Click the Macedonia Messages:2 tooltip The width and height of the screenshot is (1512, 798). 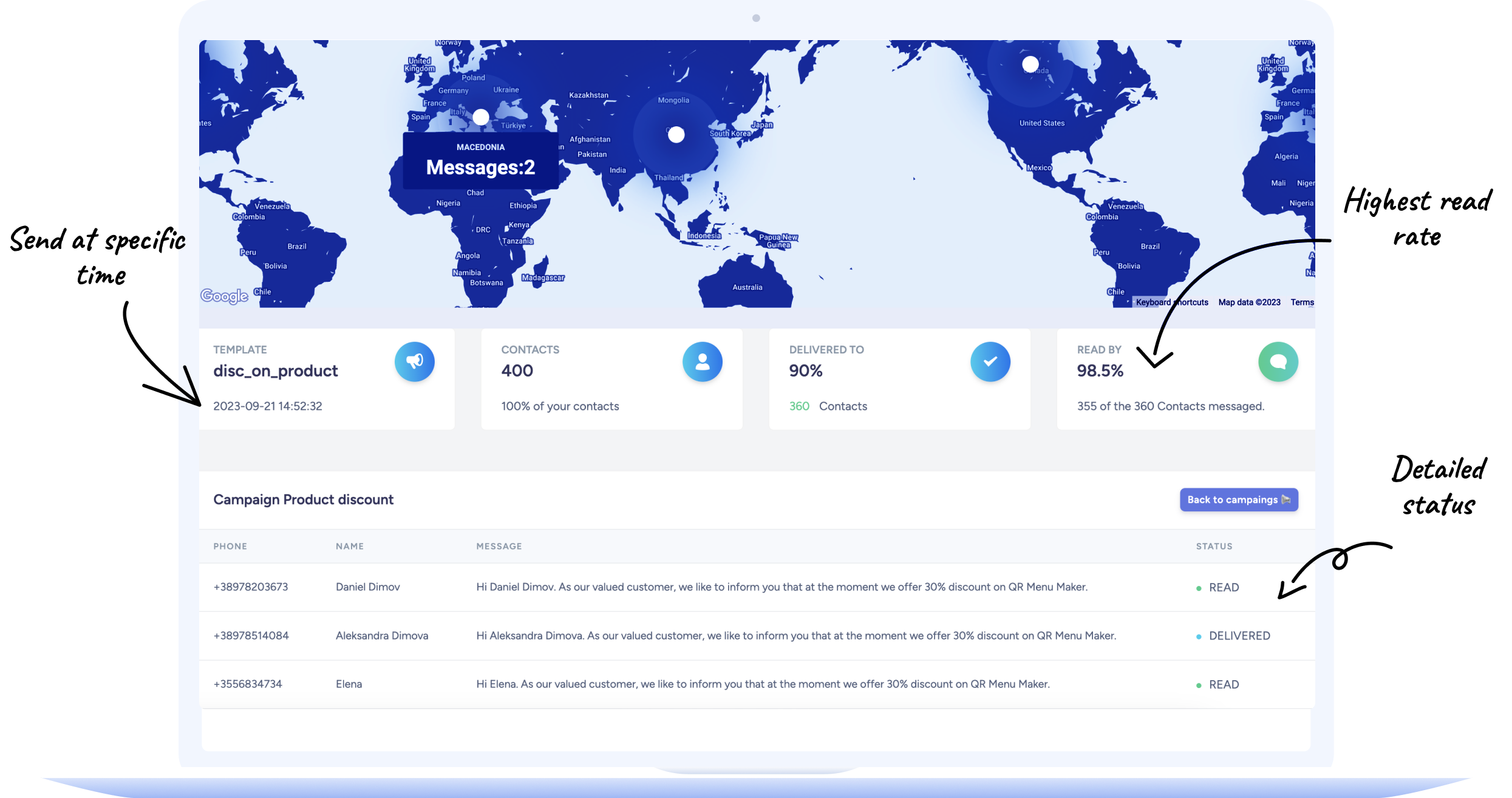coord(480,161)
